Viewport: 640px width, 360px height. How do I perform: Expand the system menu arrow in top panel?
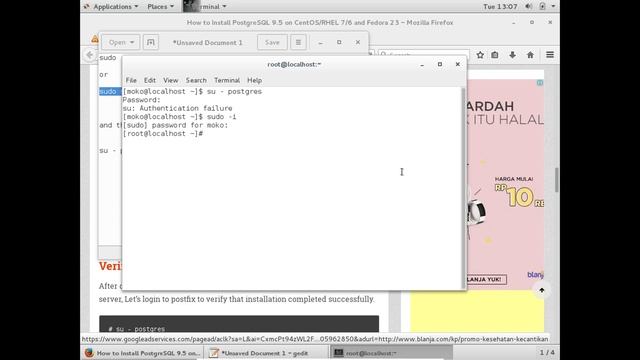point(553,7)
